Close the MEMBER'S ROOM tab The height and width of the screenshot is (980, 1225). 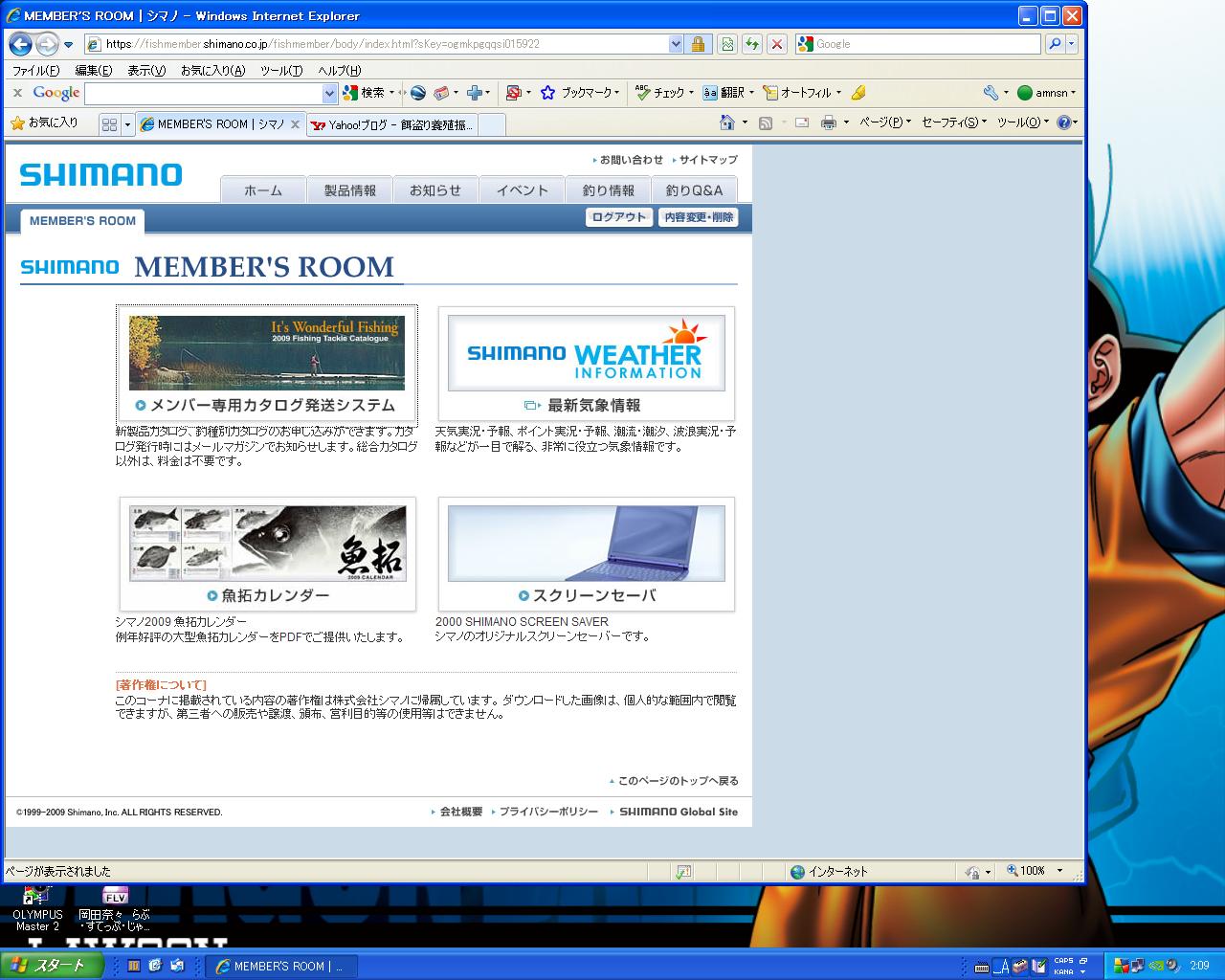point(296,124)
